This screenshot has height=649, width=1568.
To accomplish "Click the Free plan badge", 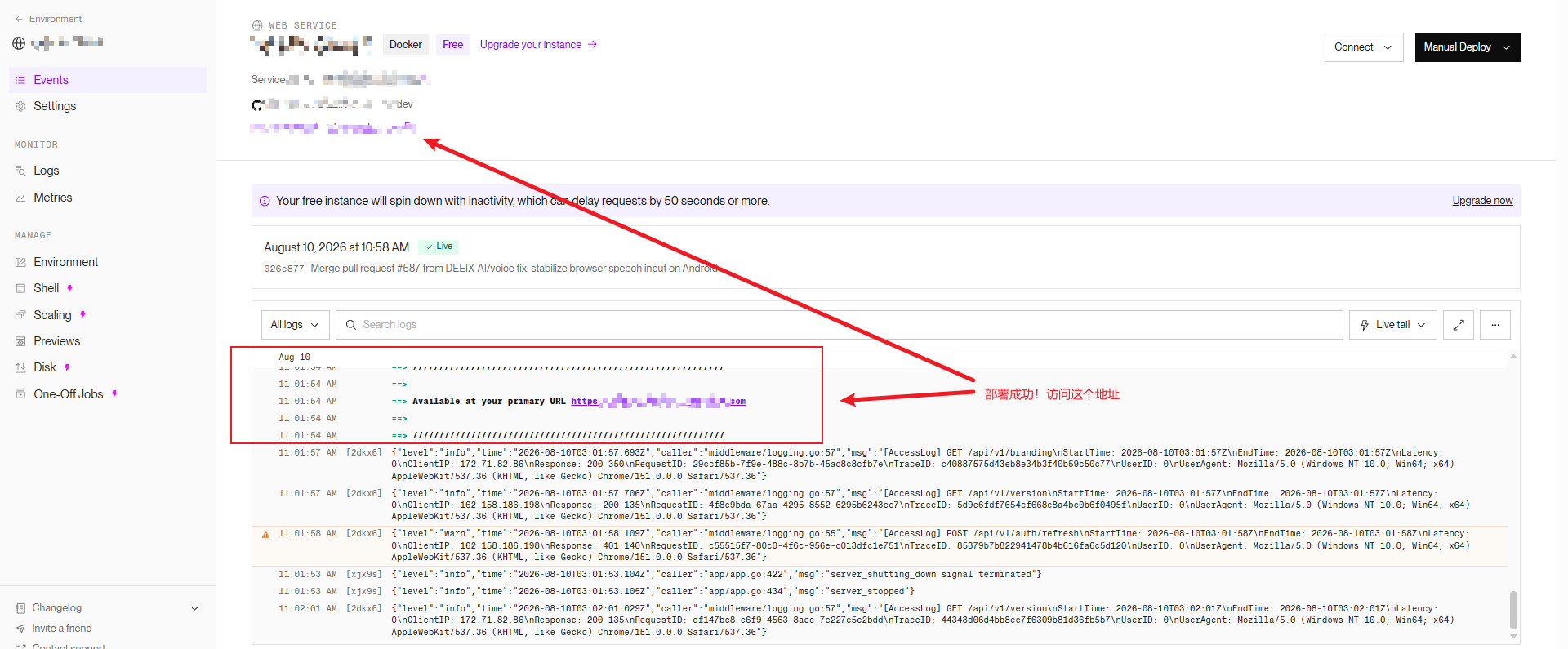I will 452,45.
